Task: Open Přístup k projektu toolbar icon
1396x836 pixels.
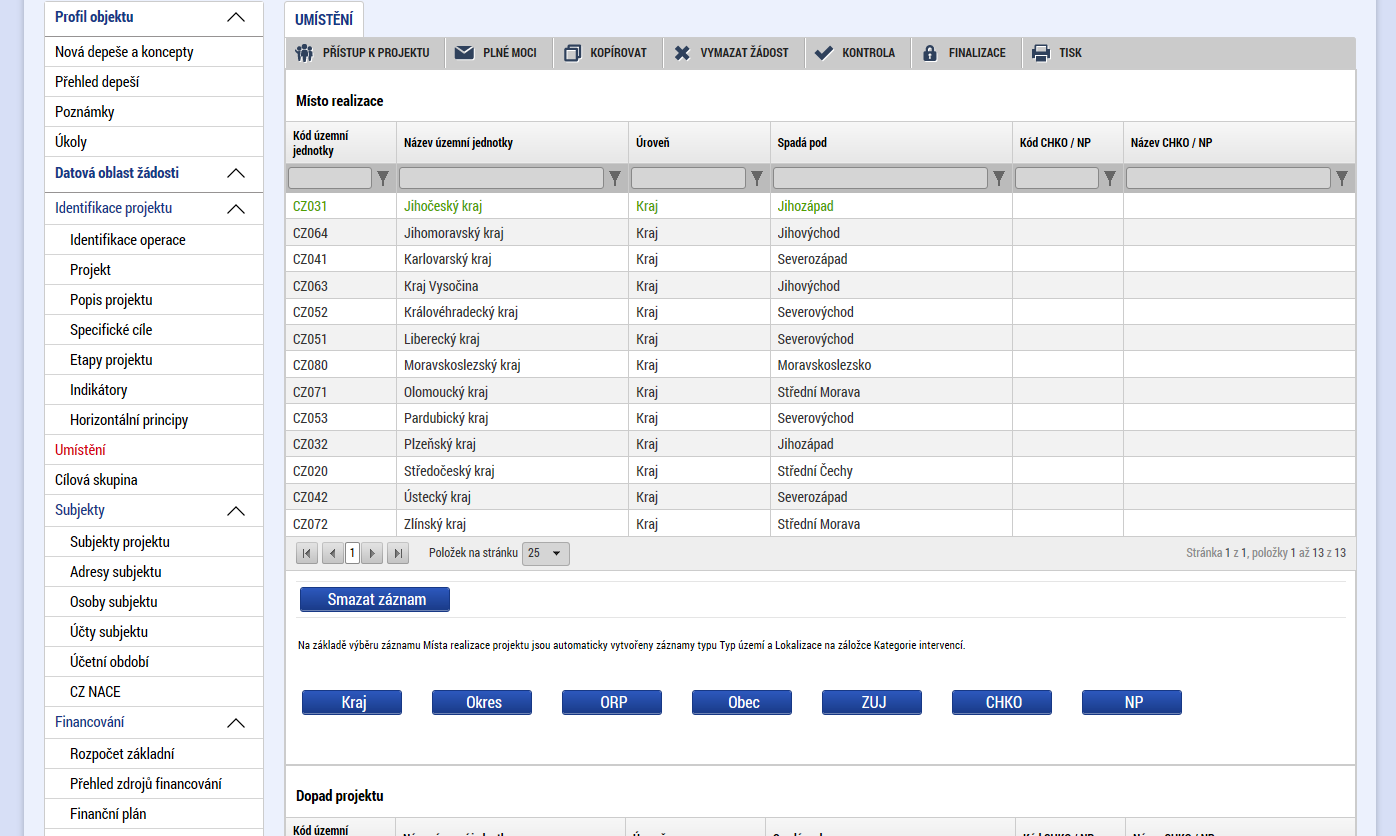Action: (305, 53)
